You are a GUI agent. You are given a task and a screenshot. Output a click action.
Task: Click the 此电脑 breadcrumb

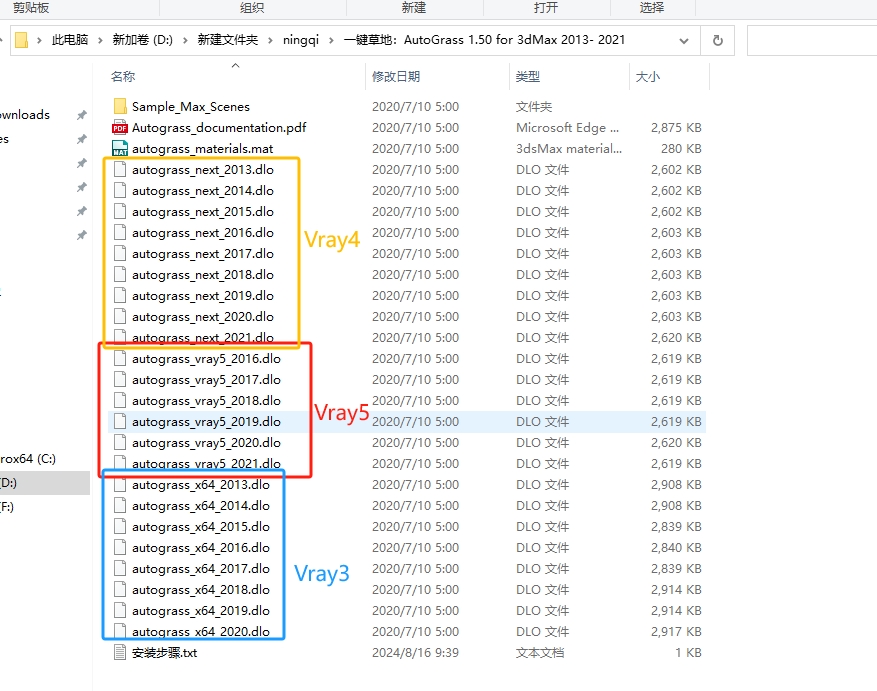[70, 40]
